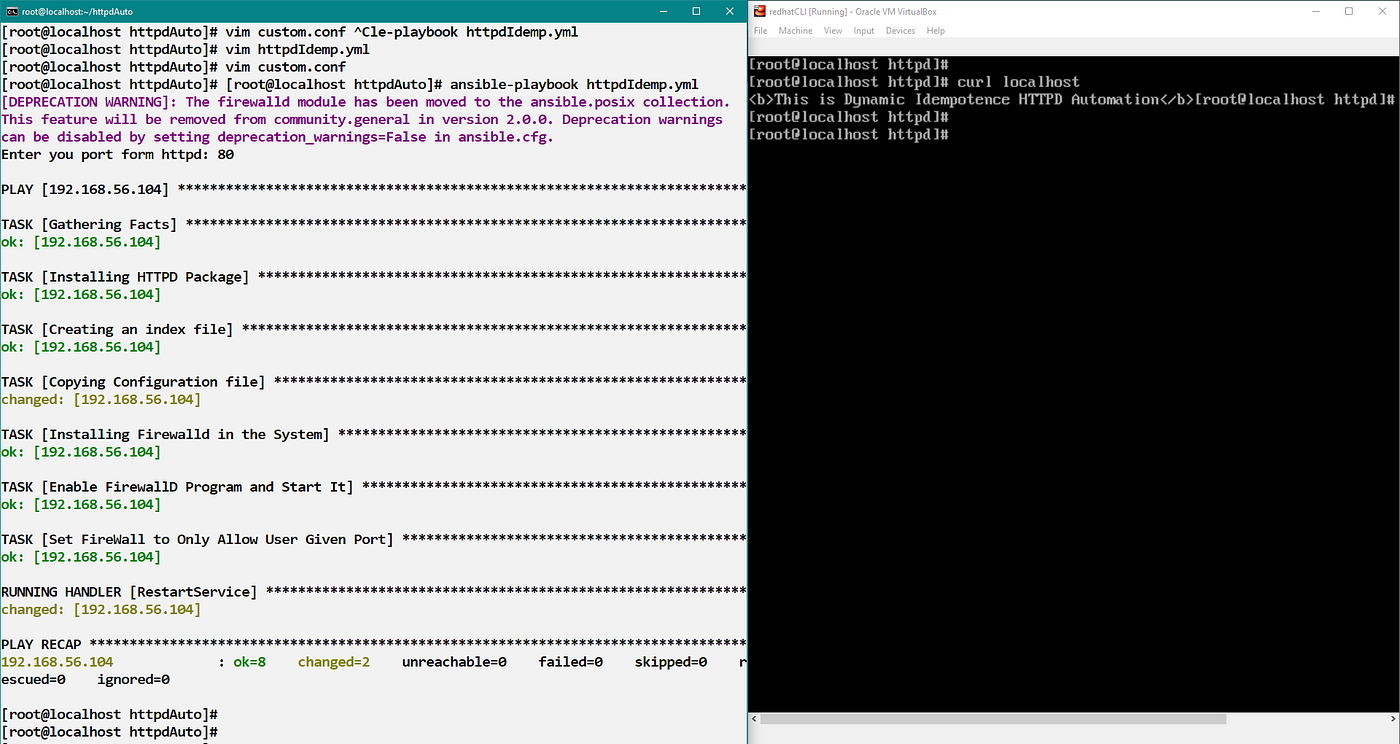Image resolution: width=1400 pixels, height=744 pixels.
Task: Click the 'changed=2' recap value
Action: pyautogui.click(x=334, y=662)
